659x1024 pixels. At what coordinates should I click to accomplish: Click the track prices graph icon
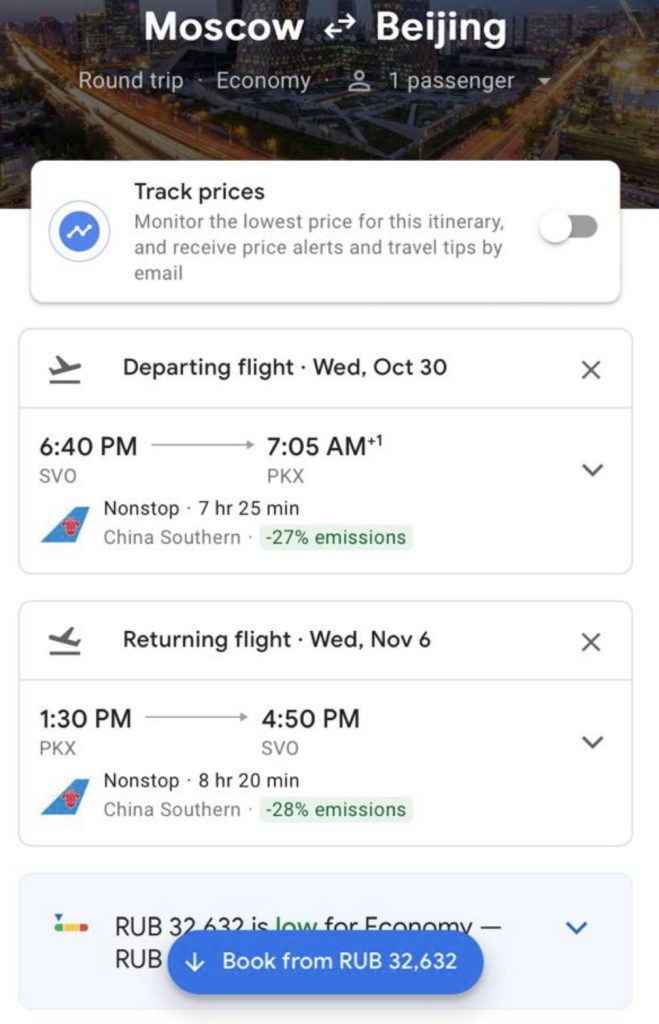click(77, 231)
